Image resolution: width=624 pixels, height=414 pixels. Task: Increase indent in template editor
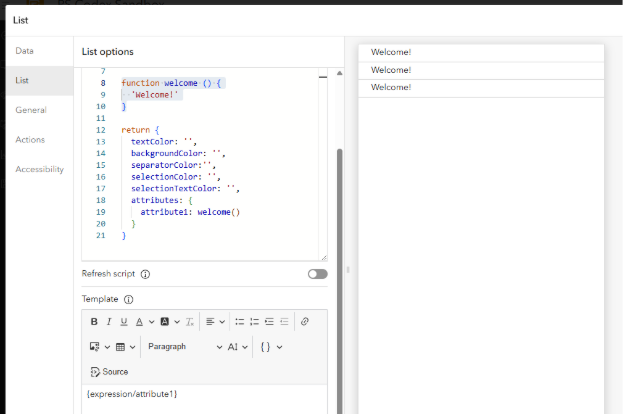click(269, 322)
